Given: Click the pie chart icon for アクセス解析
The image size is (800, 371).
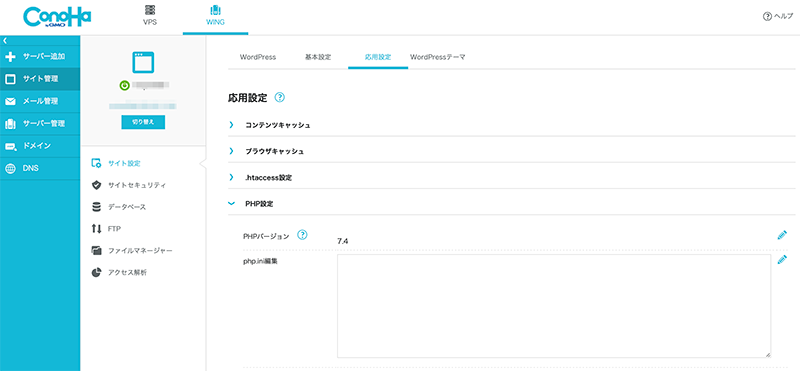Looking at the screenshot, I should coord(96,273).
